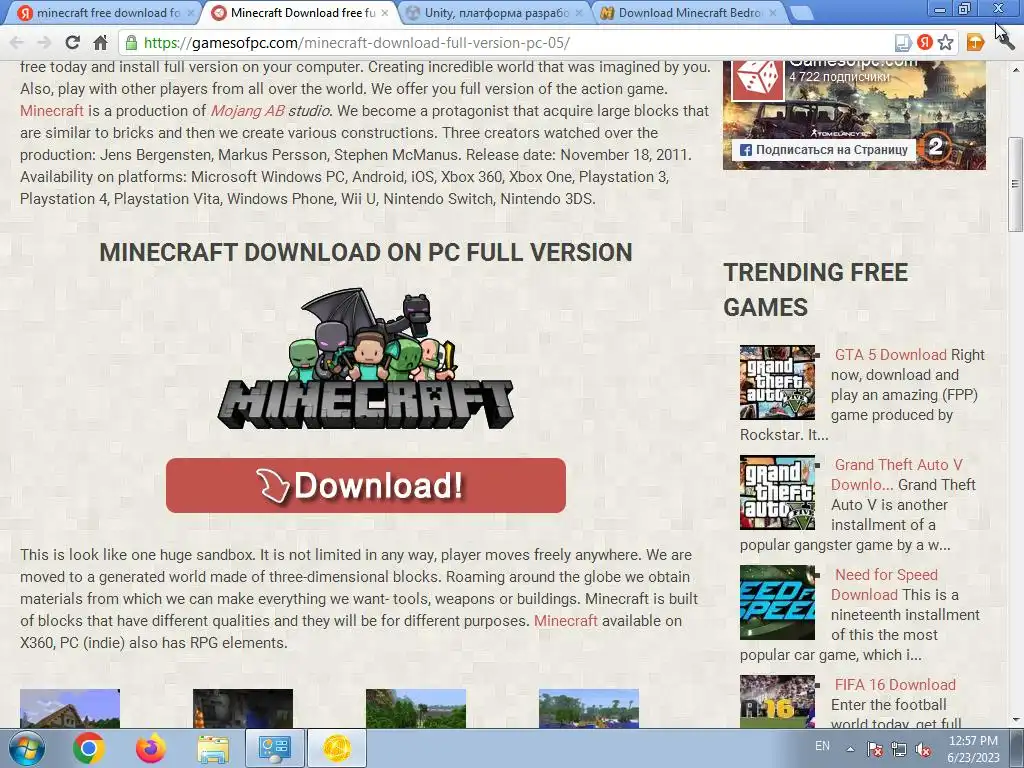This screenshot has height=768, width=1024.
Task: Click the 'MINECRAFT DOWNLOAD ON PC FULL VERSION' heading
Action: [x=366, y=253]
